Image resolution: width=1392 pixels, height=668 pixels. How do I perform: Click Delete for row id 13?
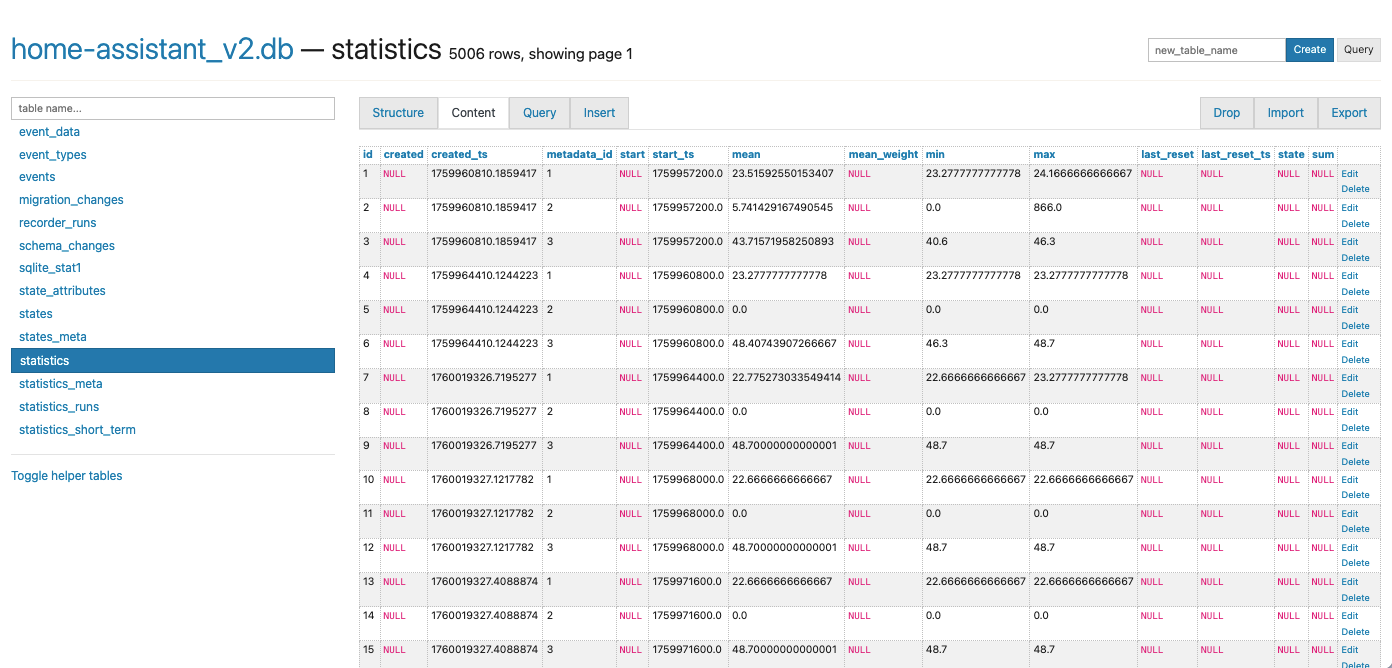(x=1356, y=597)
